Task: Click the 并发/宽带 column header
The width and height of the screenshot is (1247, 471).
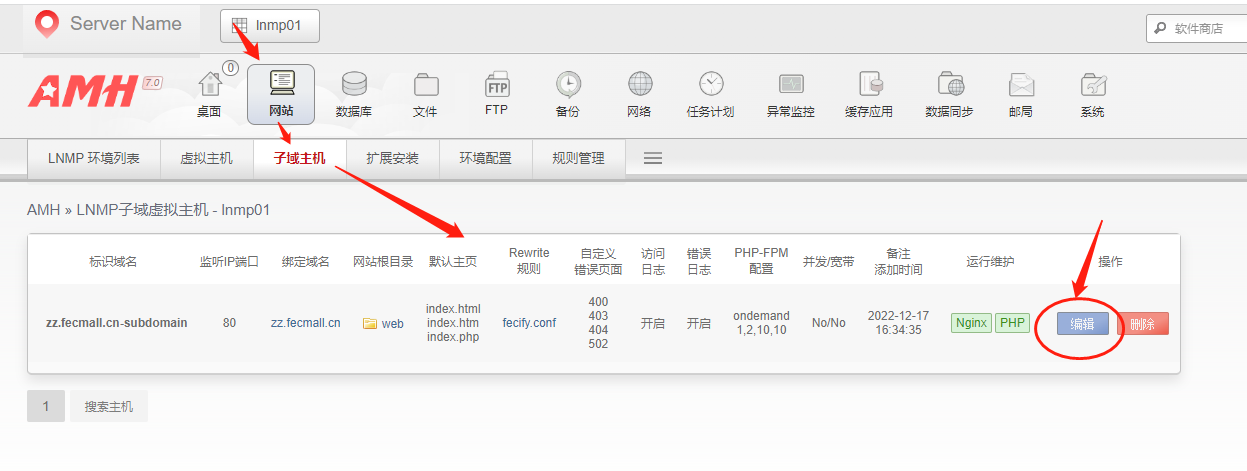Action: tap(829, 261)
